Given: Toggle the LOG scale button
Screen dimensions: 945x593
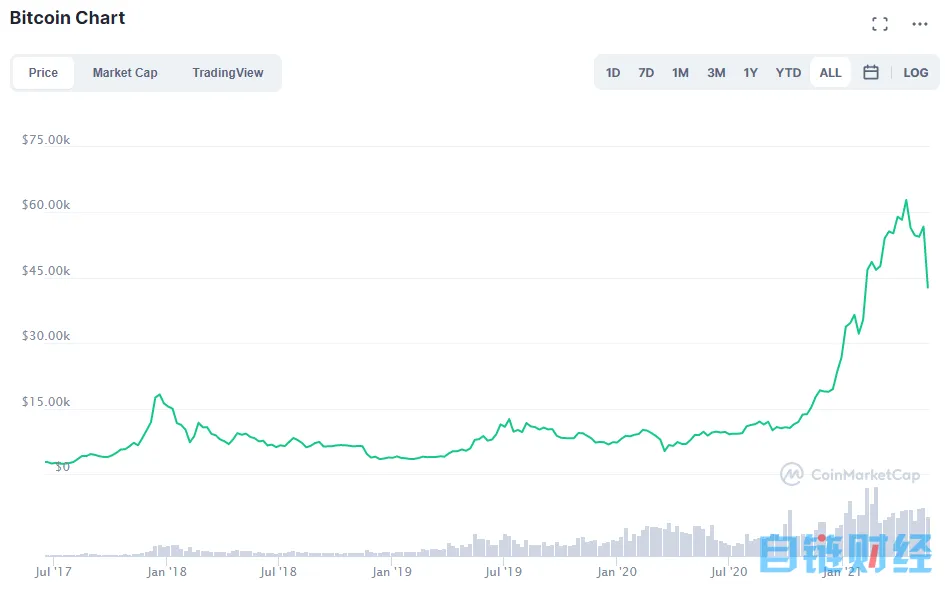Looking at the screenshot, I should point(915,72).
